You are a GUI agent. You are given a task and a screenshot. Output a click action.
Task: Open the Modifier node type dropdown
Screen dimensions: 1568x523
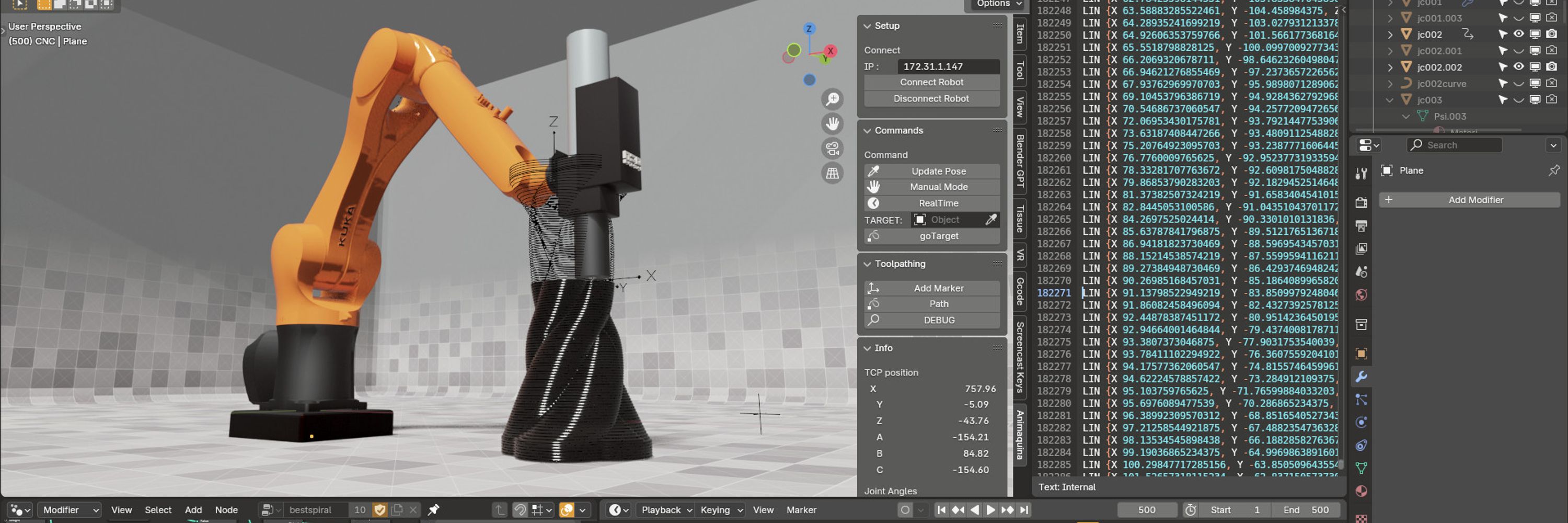click(70, 509)
